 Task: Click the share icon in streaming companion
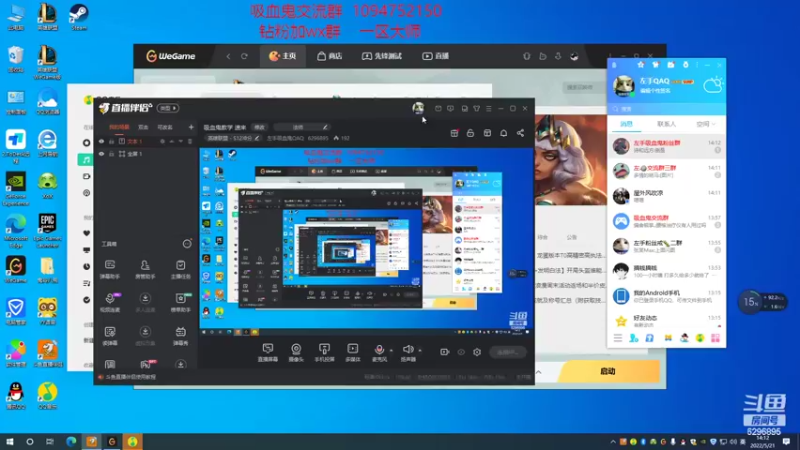click(x=520, y=133)
